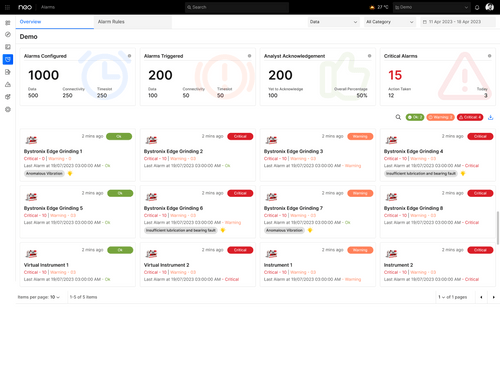Screen dimensions: 500x375
Task: Open the Demo site dropdown in header
Action: point(431,7)
